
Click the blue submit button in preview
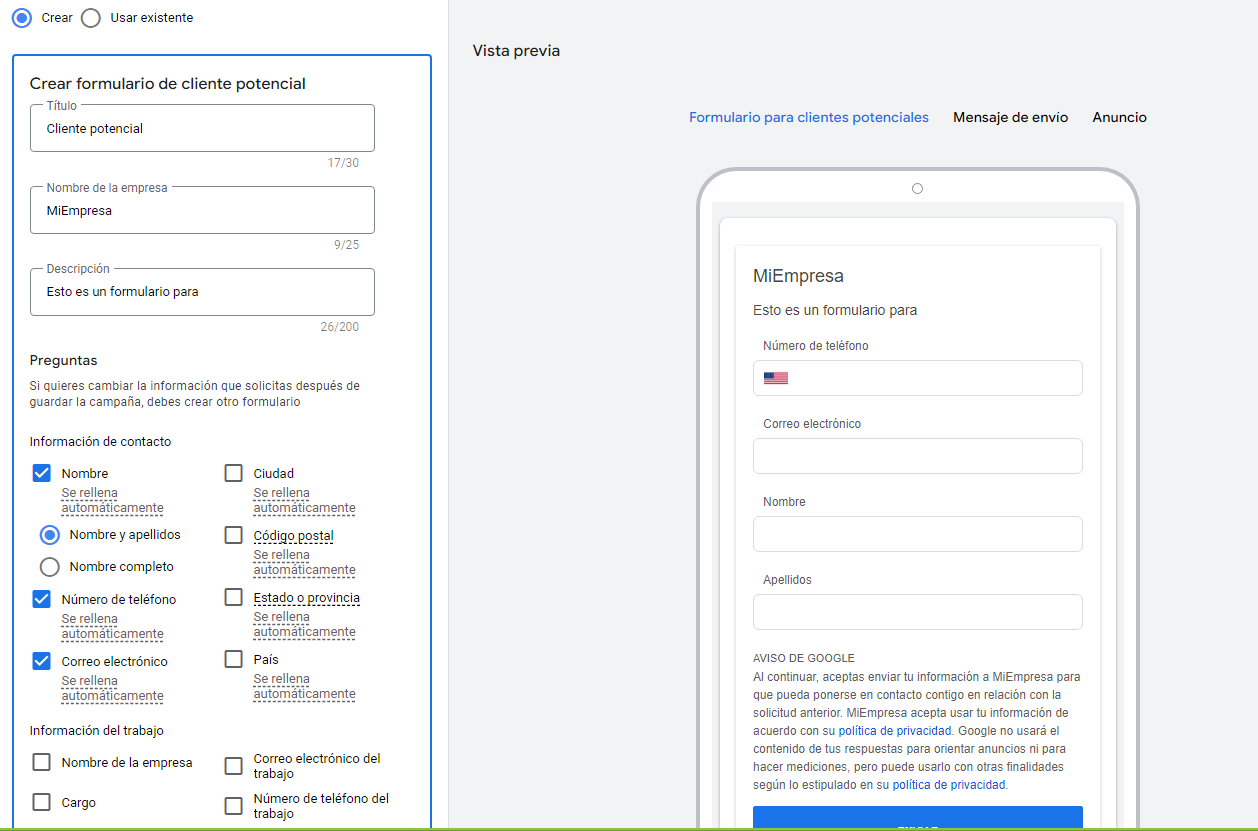point(917,819)
